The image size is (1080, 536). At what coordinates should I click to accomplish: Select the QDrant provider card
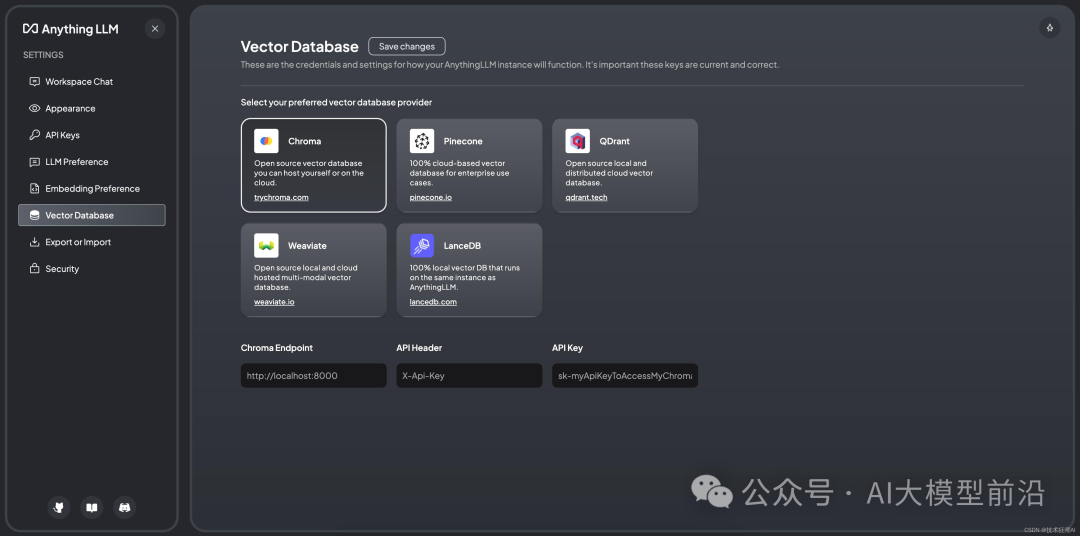pyautogui.click(x=625, y=165)
